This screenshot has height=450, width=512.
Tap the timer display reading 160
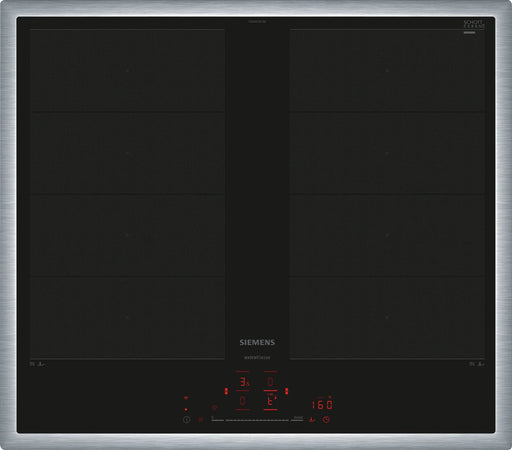tap(322, 405)
